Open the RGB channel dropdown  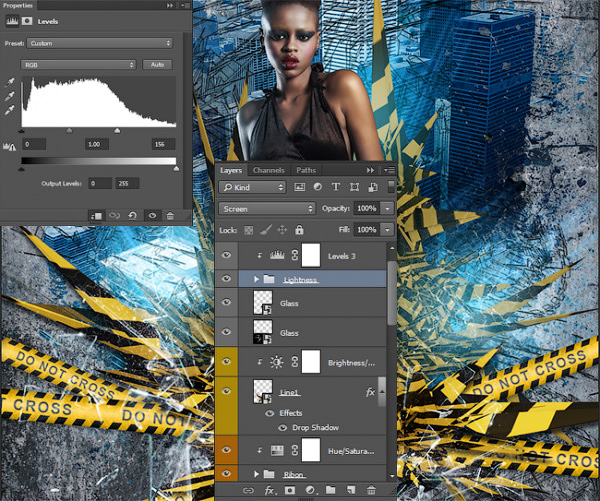pos(78,65)
